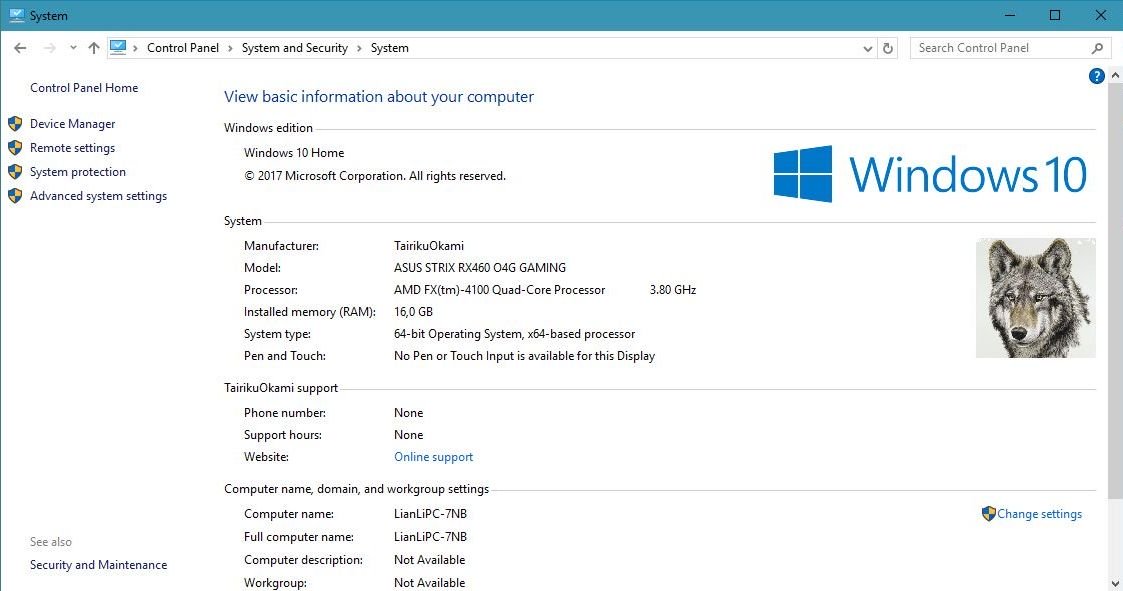Click the forward navigation arrow
The height and width of the screenshot is (591, 1123).
pyautogui.click(x=49, y=48)
